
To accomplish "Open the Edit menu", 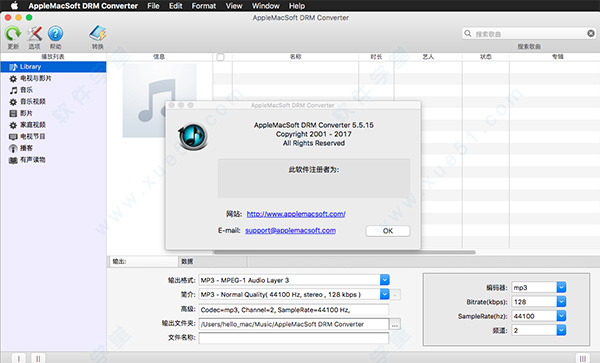I will [176, 6].
